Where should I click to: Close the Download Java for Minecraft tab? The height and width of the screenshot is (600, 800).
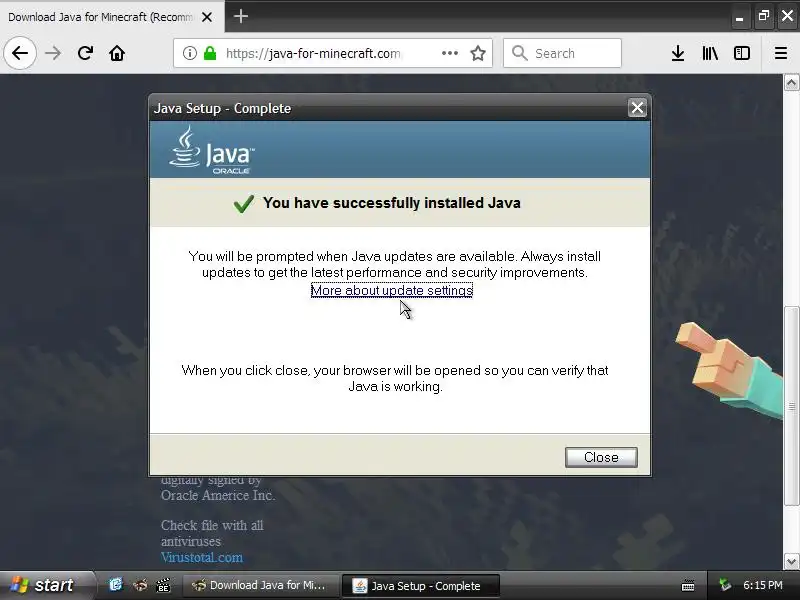tap(207, 17)
